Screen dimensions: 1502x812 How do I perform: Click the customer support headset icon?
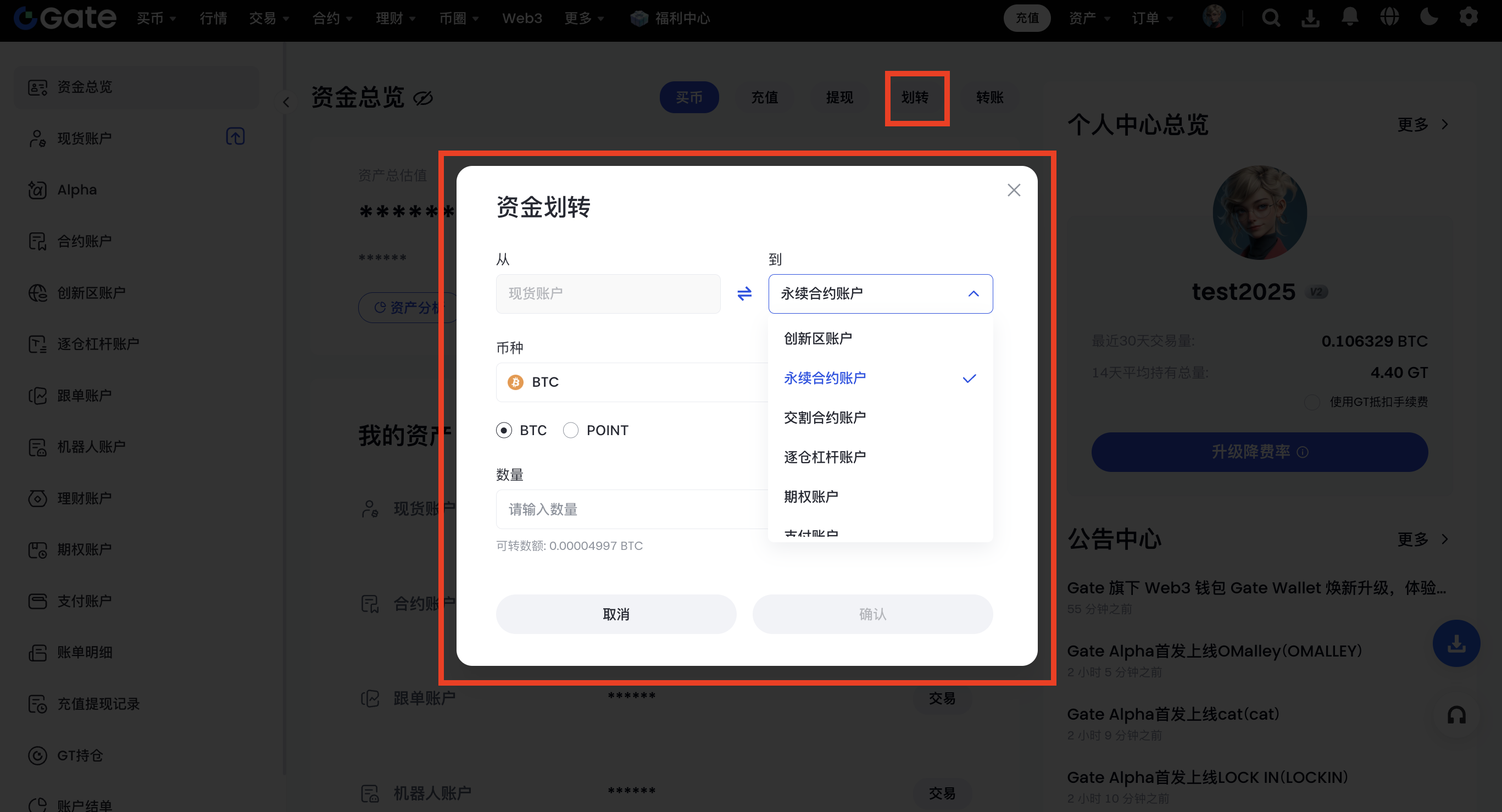point(1456,715)
